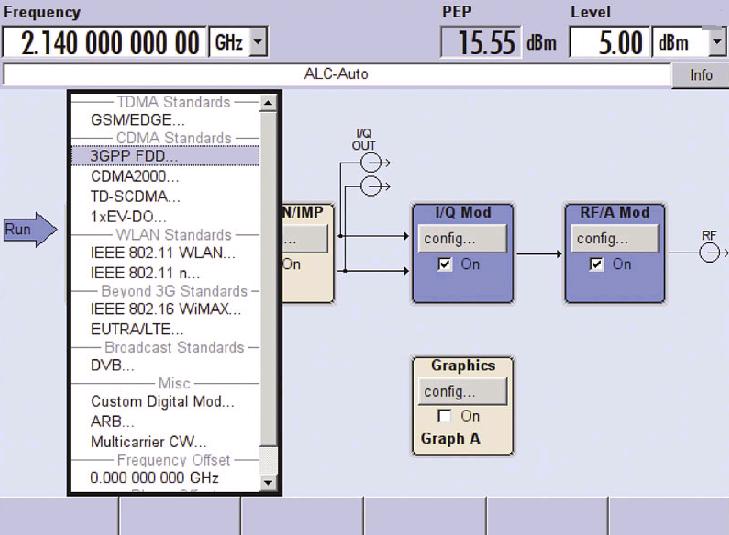Image resolution: width=729 pixels, height=535 pixels.
Task: Select 3GPP FDD from the standards list
Action: pos(135,157)
